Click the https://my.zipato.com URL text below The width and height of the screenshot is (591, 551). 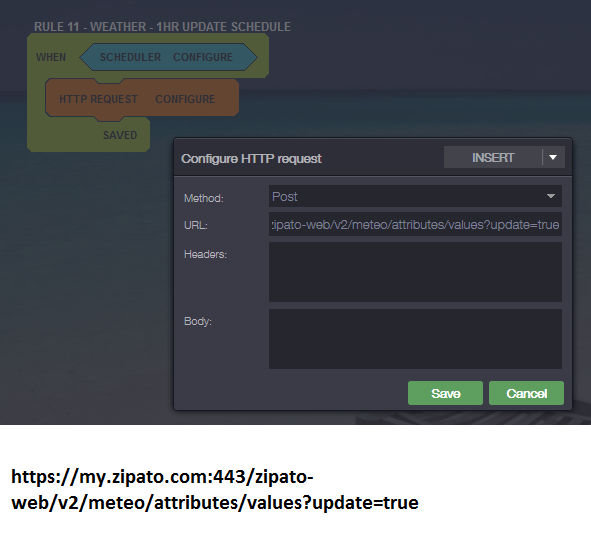pos(215,490)
